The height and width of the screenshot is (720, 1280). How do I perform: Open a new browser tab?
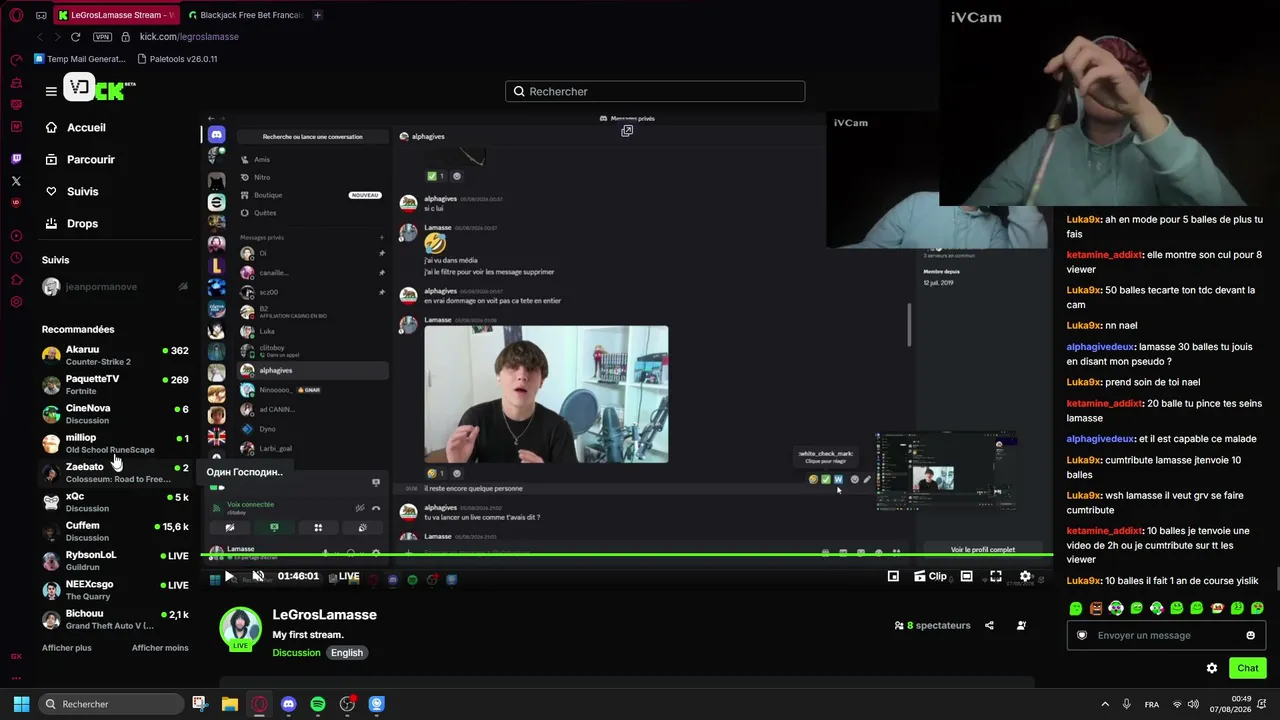317,15
